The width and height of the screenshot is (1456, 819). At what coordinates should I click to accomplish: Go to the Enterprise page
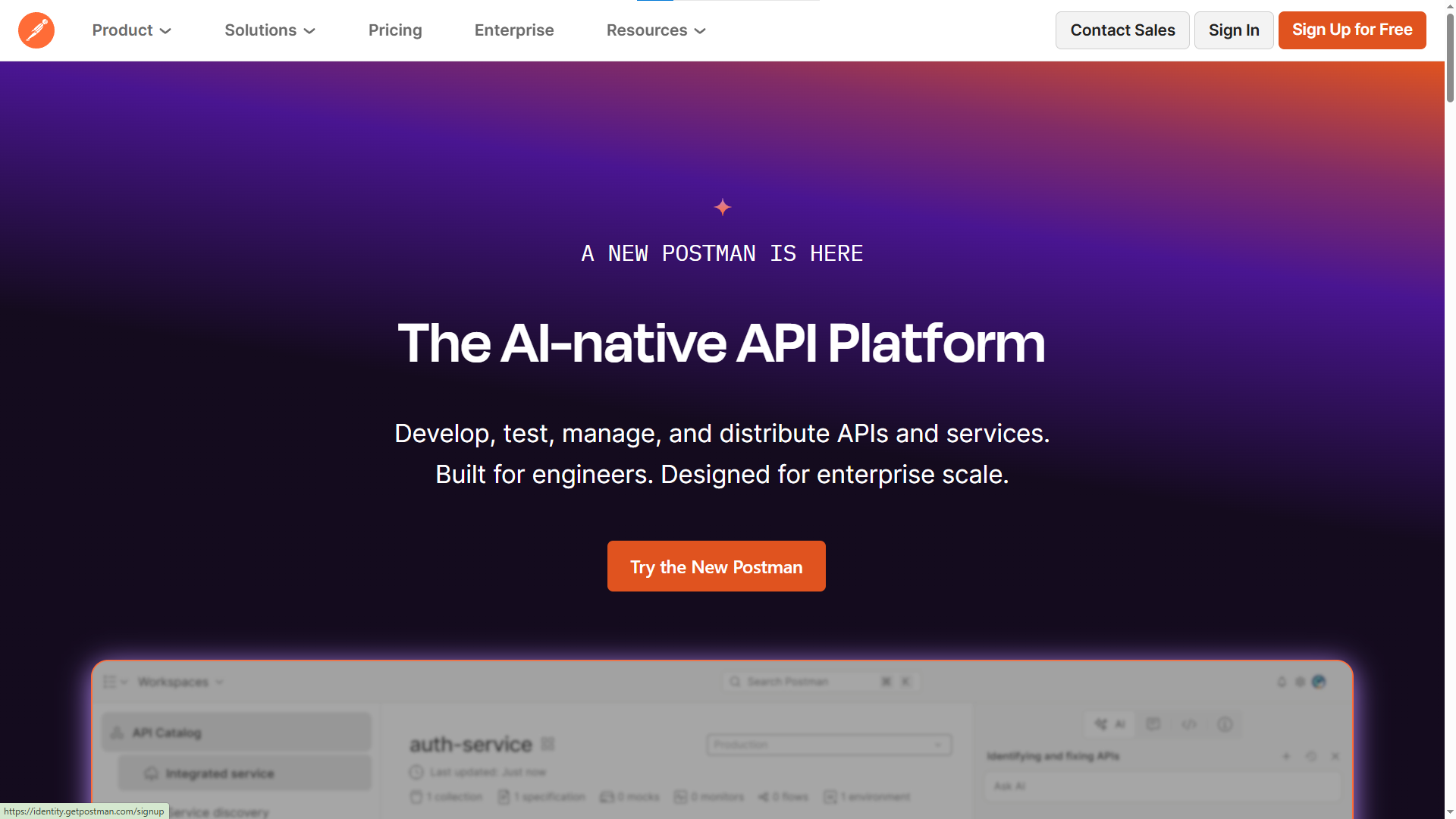[x=514, y=30]
